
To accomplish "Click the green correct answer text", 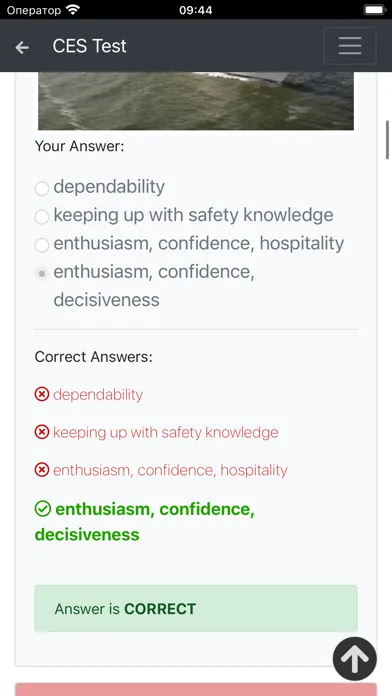I will [x=145, y=522].
